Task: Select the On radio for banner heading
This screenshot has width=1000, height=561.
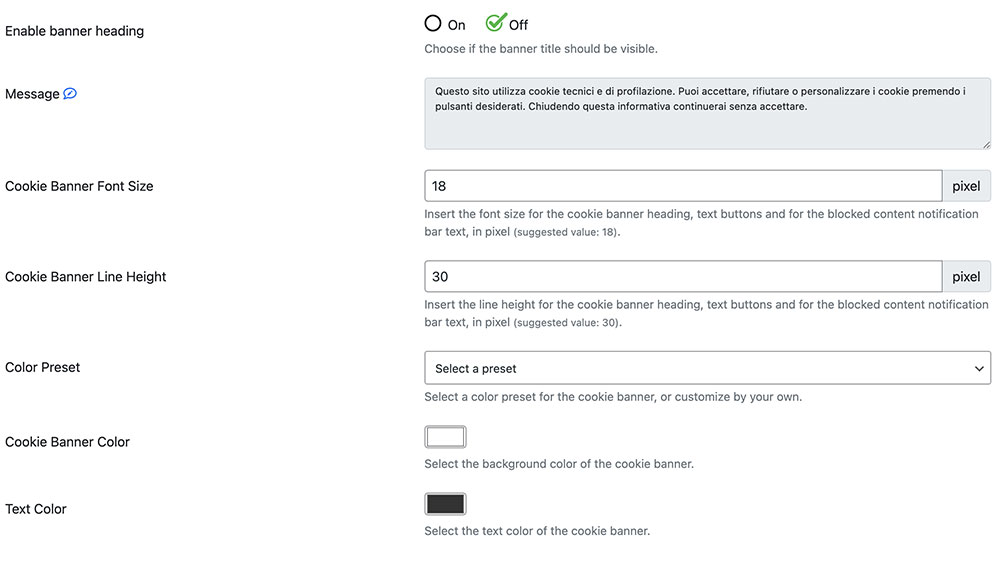Action: click(x=432, y=24)
